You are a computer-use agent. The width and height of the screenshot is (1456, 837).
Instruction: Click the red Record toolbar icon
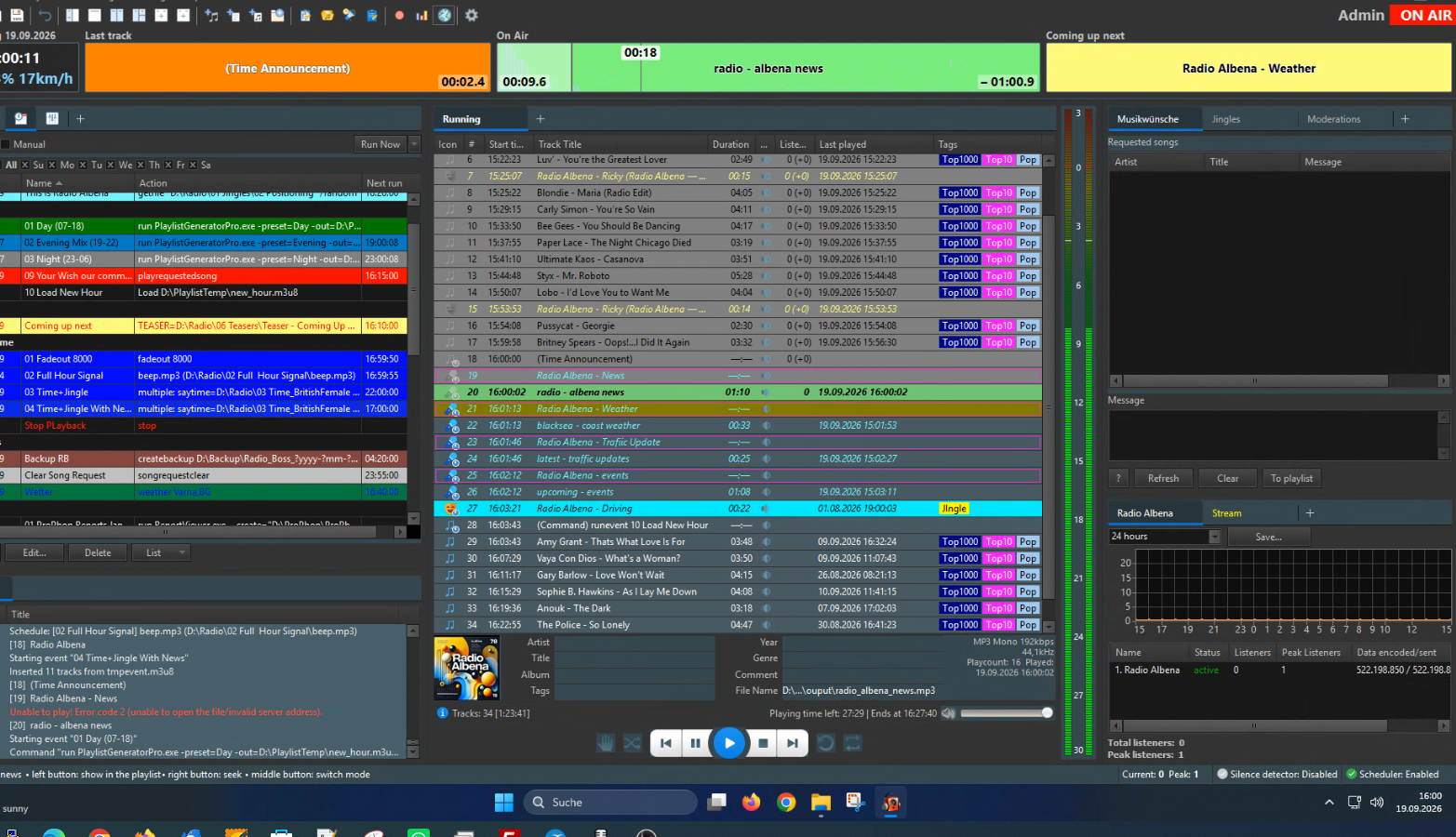click(399, 15)
